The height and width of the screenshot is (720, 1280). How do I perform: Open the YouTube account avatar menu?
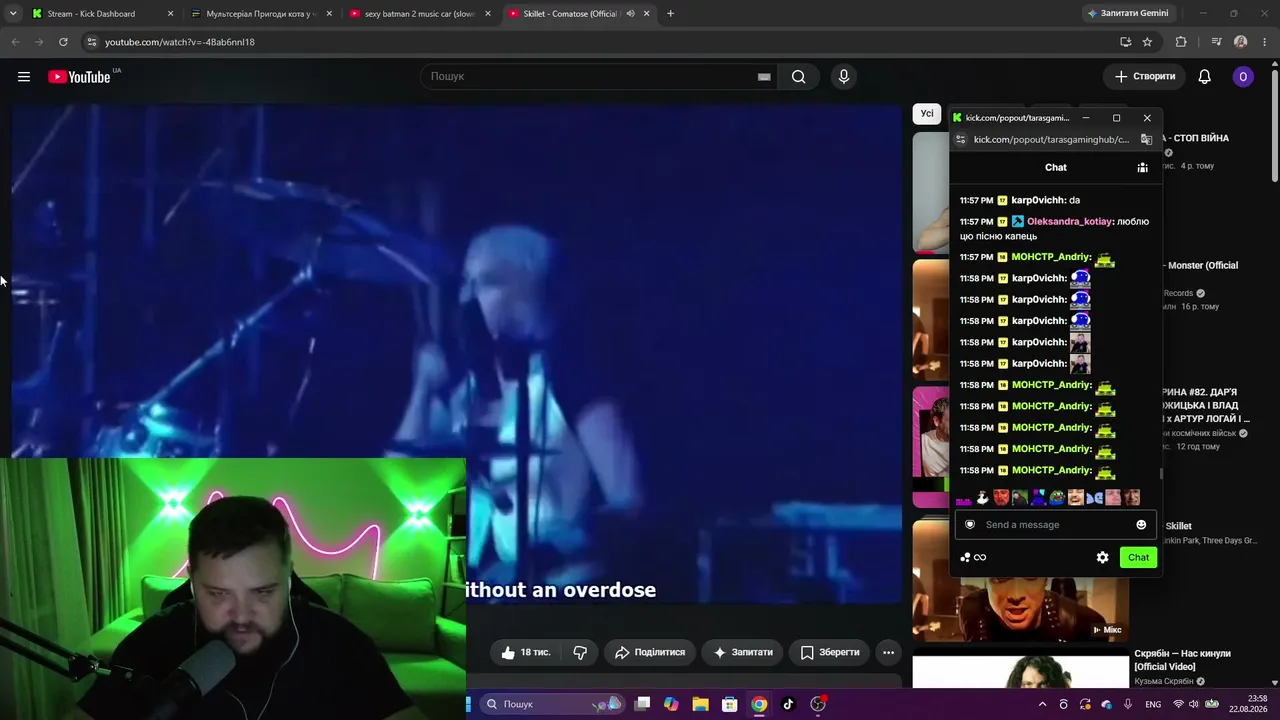[x=1243, y=77]
